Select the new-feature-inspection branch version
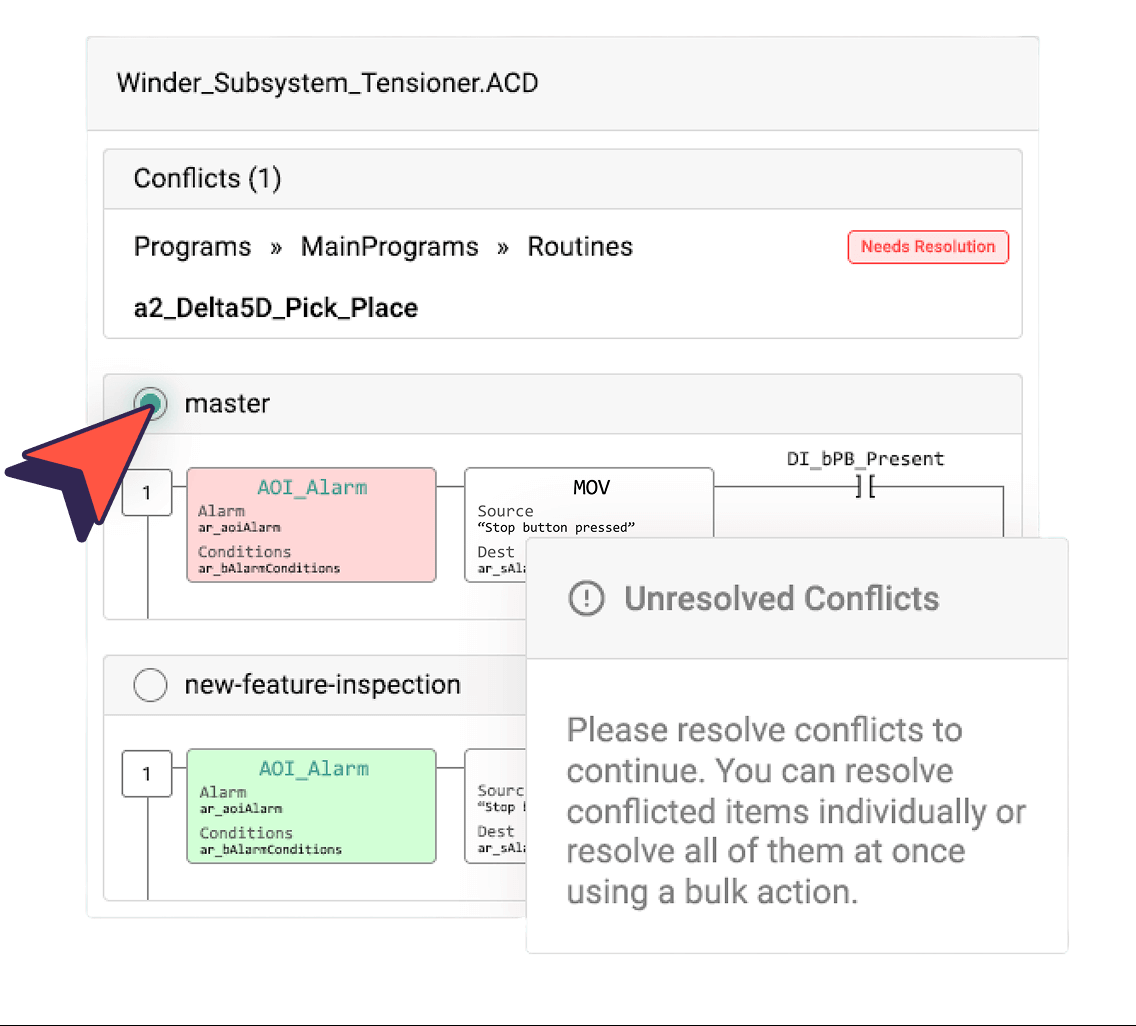The image size is (1136, 1026). (x=149, y=685)
